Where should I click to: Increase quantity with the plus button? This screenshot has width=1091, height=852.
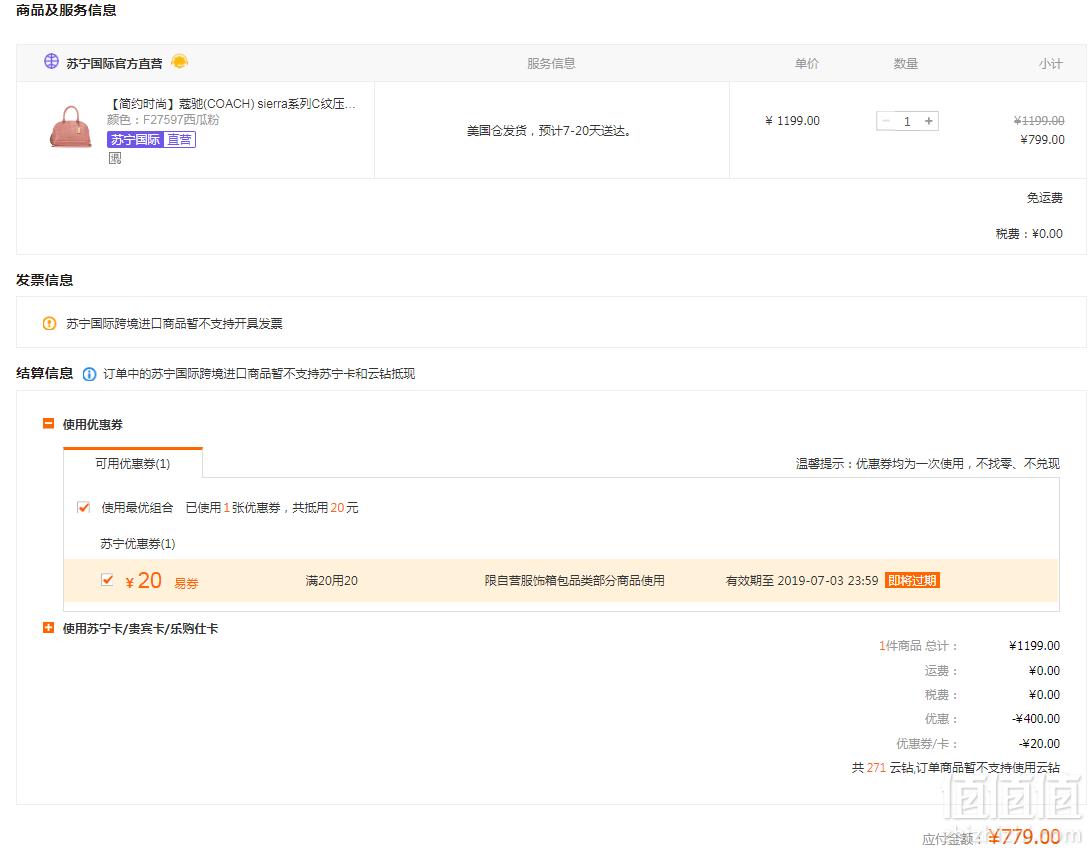(x=928, y=121)
